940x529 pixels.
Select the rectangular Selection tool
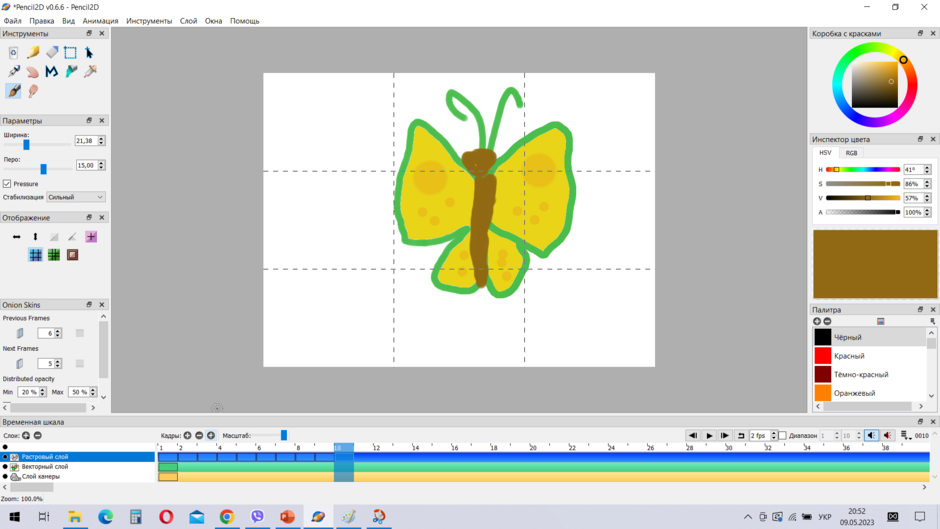pos(71,53)
